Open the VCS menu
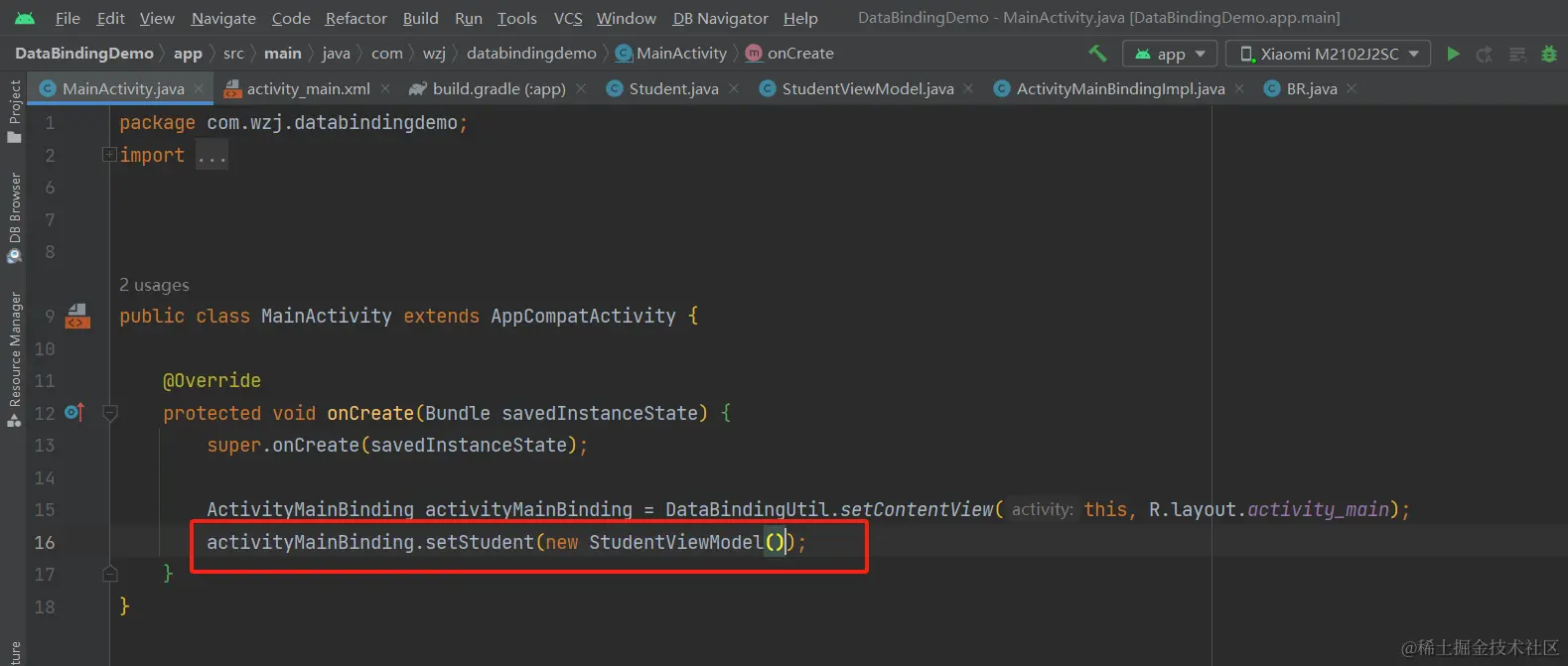This screenshot has width=1568, height=666. point(568,18)
